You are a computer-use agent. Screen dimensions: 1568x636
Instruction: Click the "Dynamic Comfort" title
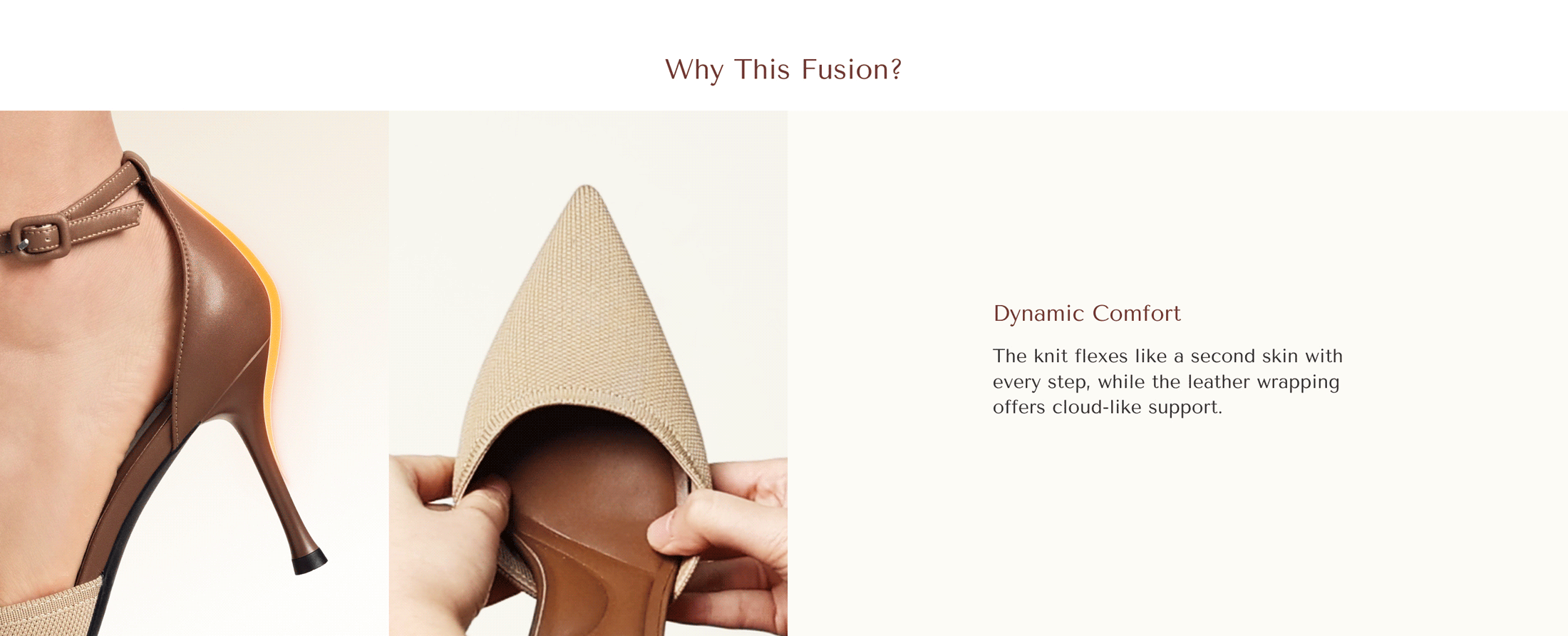(x=1087, y=314)
